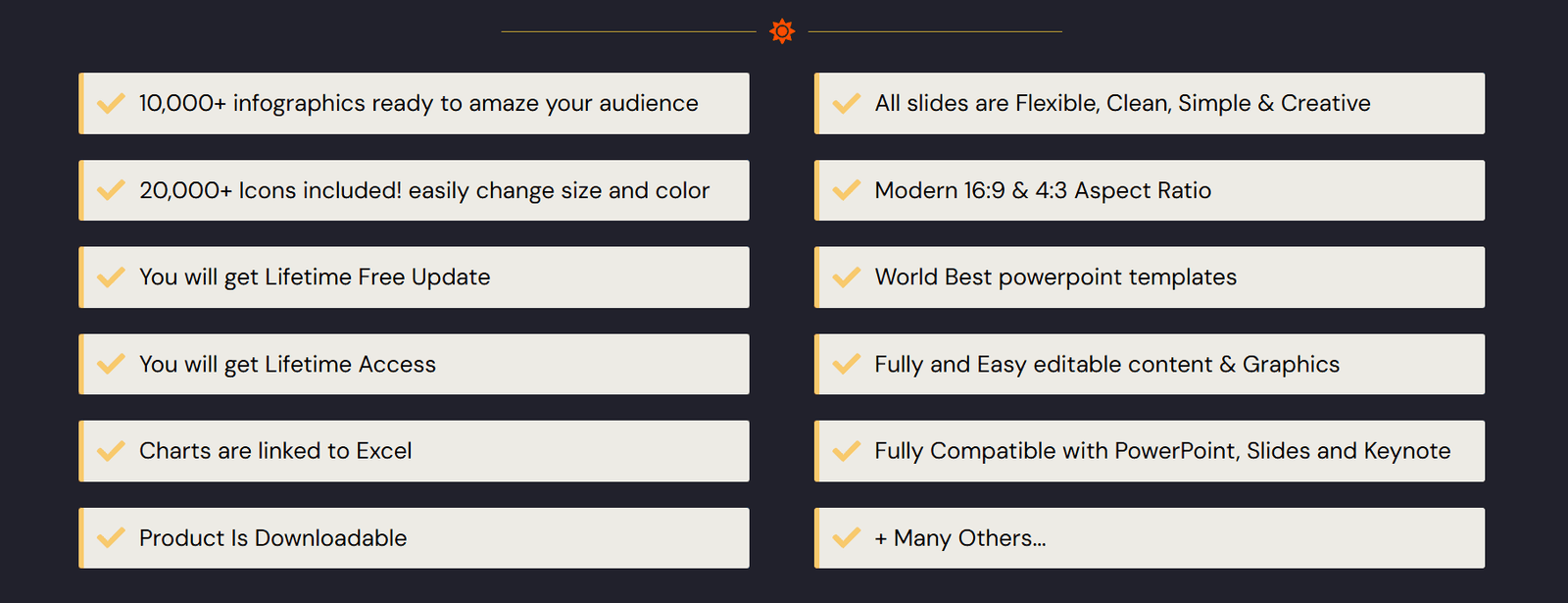Image resolution: width=1568 pixels, height=603 pixels.
Task: Click checkmark beside Charts linked to Excel
Action: pos(111,451)
